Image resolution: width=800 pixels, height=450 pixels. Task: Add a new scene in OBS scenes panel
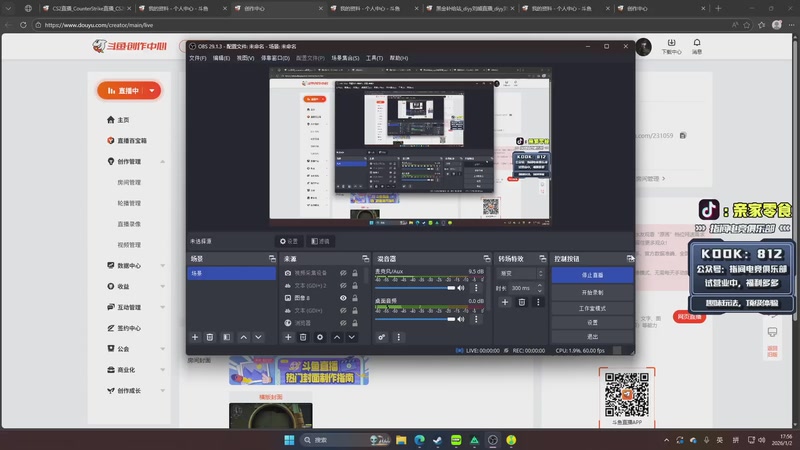195,337
